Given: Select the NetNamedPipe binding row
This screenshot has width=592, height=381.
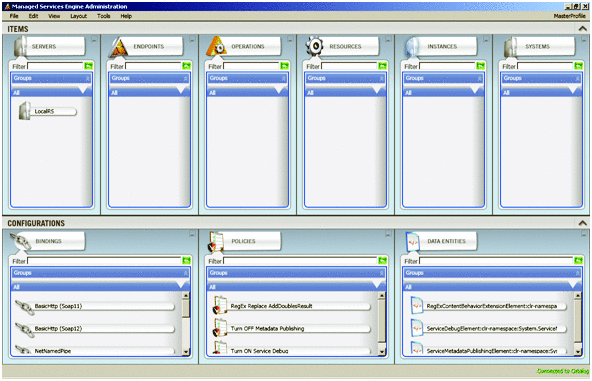Looking at the screenshot, I should pos(95,351).
